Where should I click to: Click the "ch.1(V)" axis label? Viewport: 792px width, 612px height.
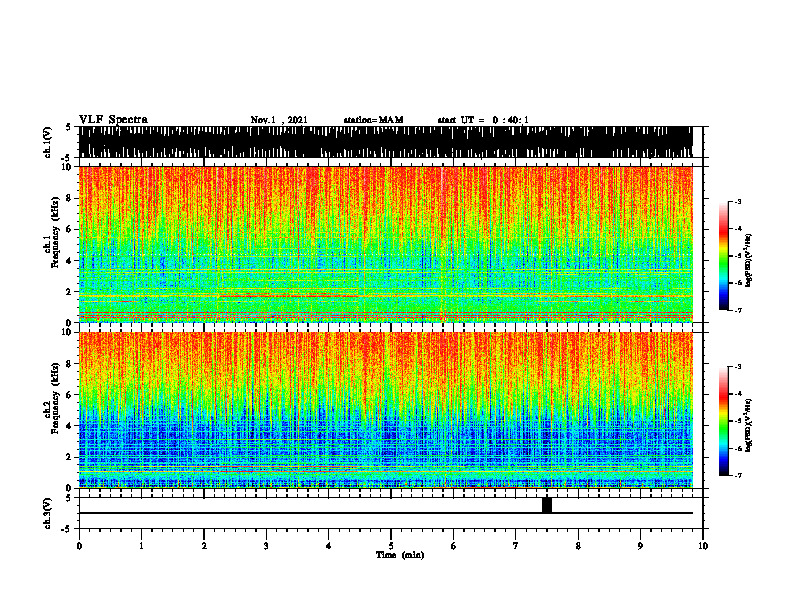pyautogui.click(x=47, y=142)
